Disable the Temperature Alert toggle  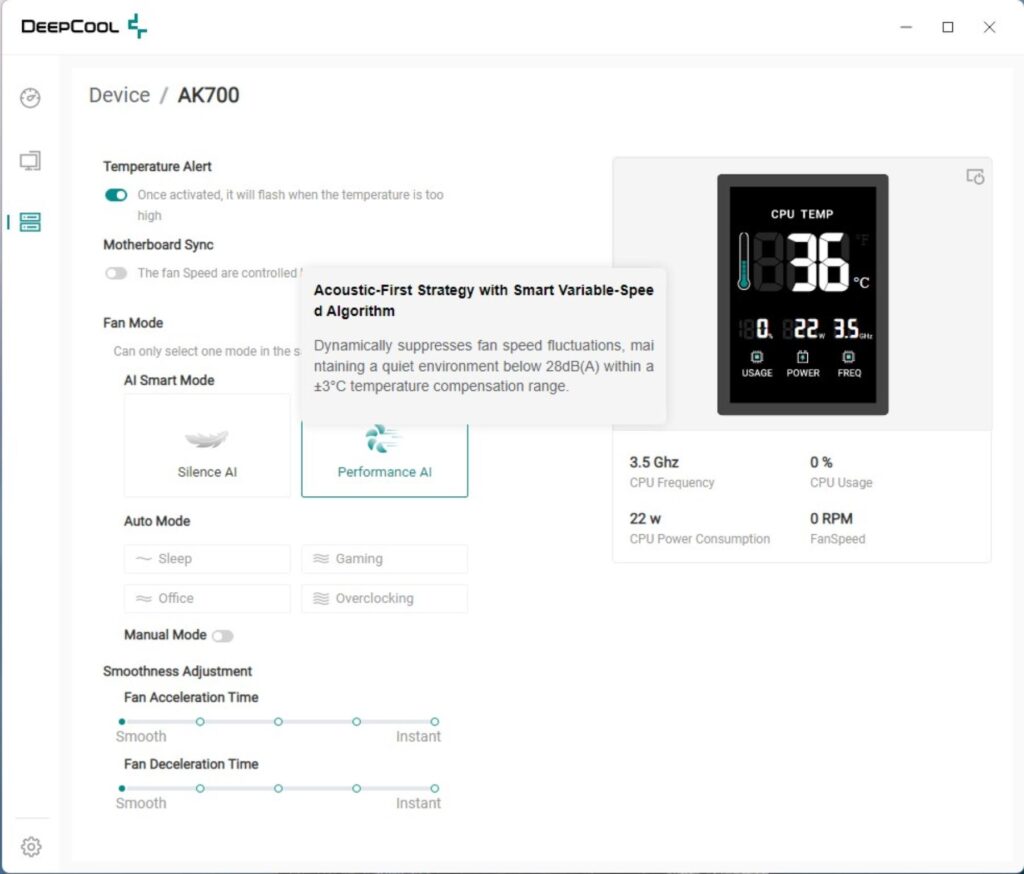(116, 195)
